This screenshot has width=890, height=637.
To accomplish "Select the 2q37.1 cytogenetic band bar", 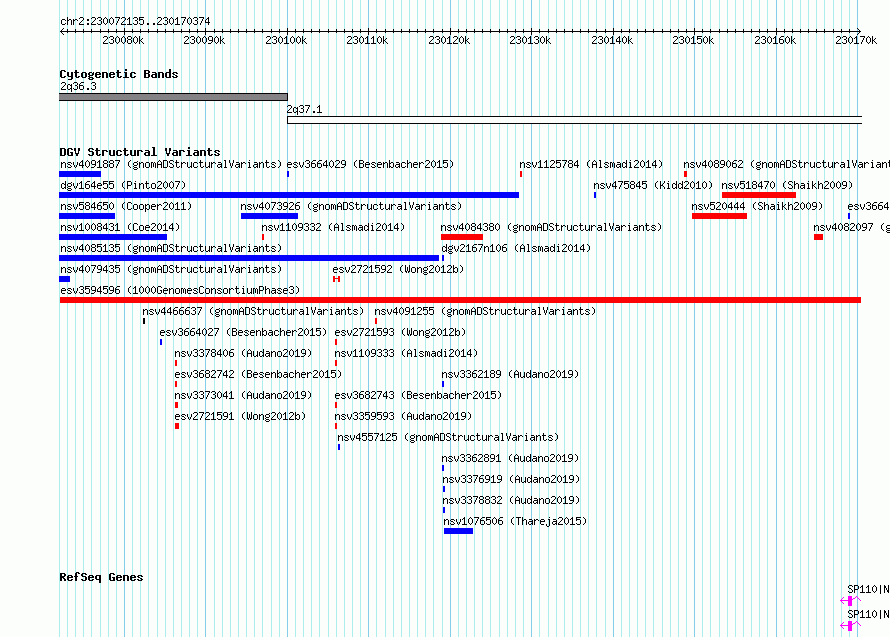I will (574, 120).
